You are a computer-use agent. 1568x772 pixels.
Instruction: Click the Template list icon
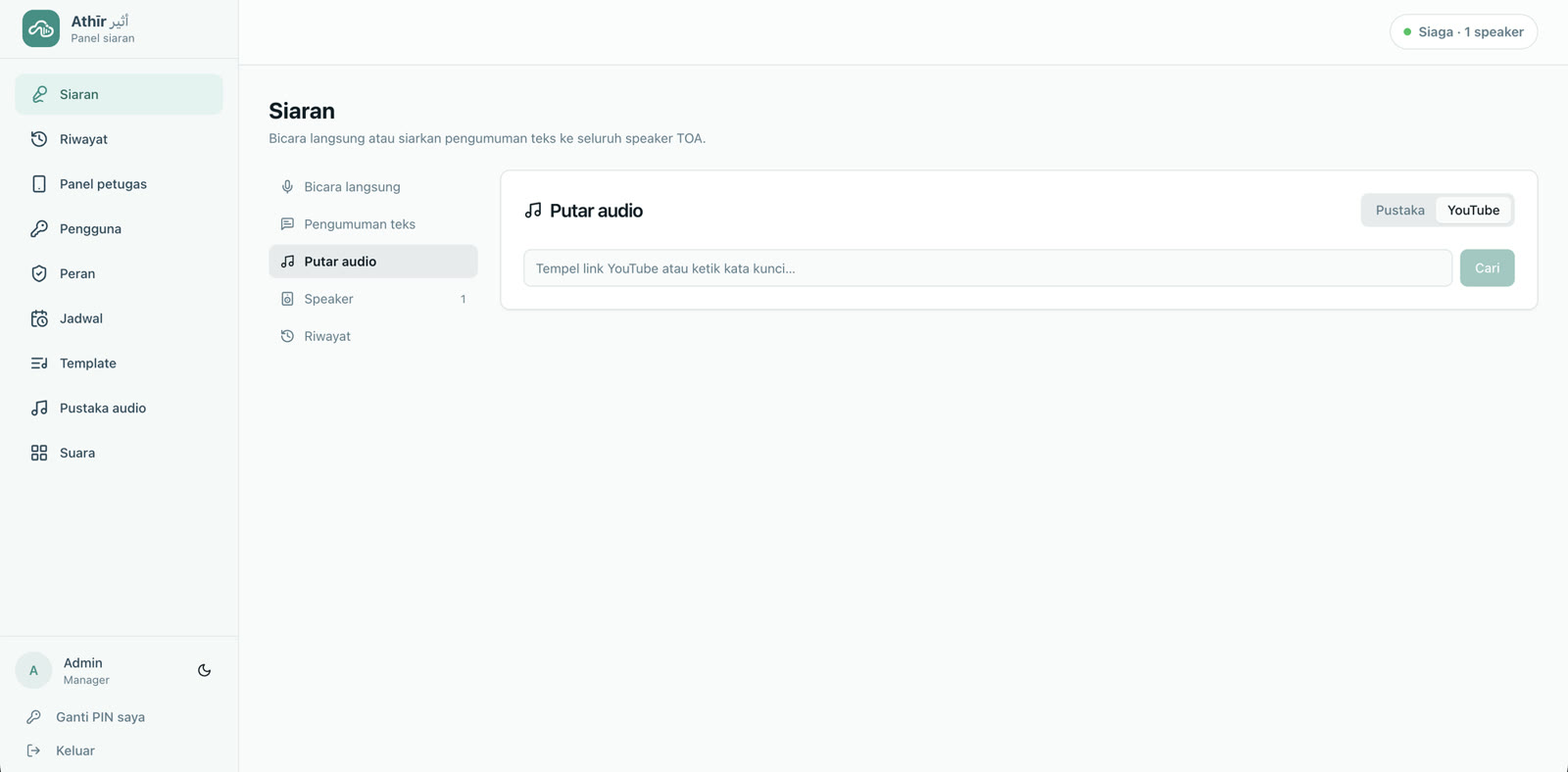pyautogui.click(x=39, y=363)
